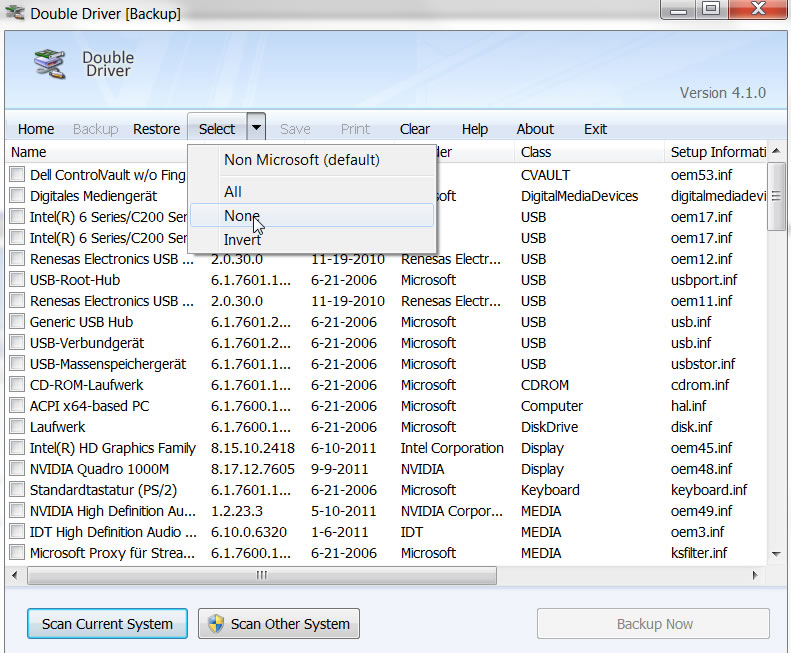
Task: Click the 5-10-2011 date cell
Action: [344, 511]
